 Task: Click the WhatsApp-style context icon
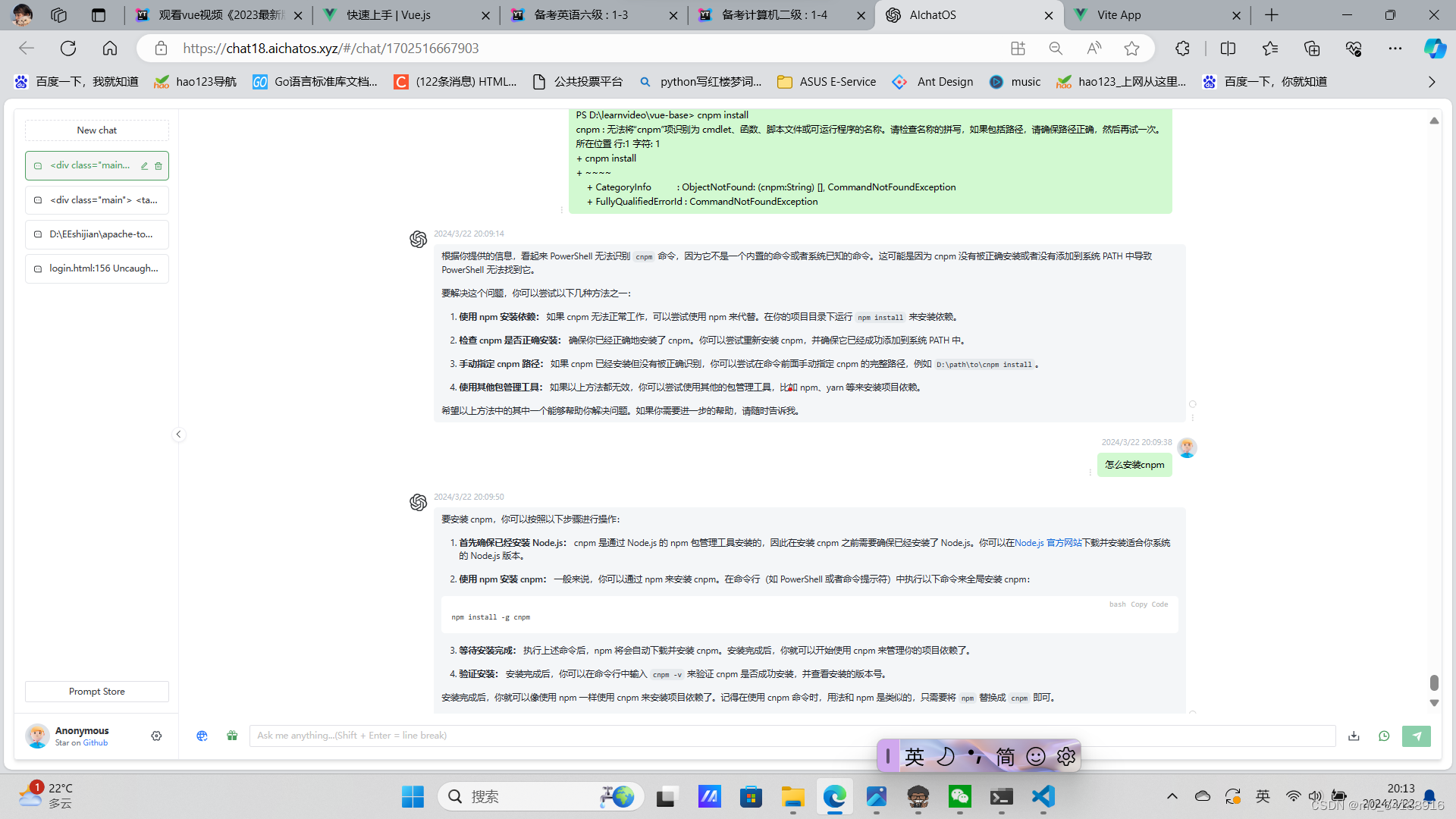(x=1384, y=736)
